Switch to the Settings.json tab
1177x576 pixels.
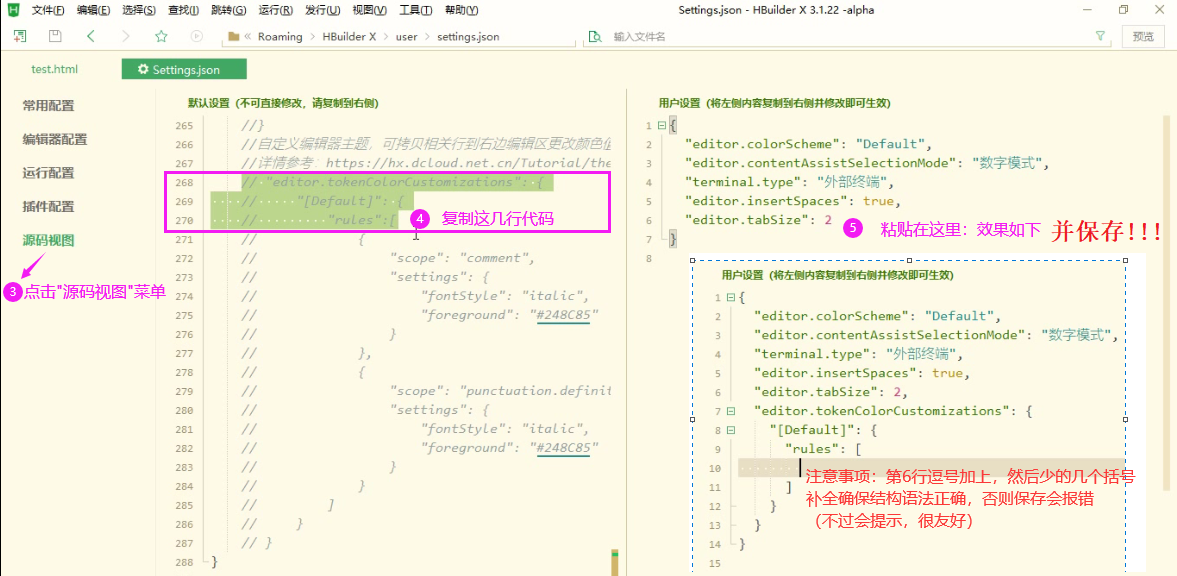tap(184, 69)
